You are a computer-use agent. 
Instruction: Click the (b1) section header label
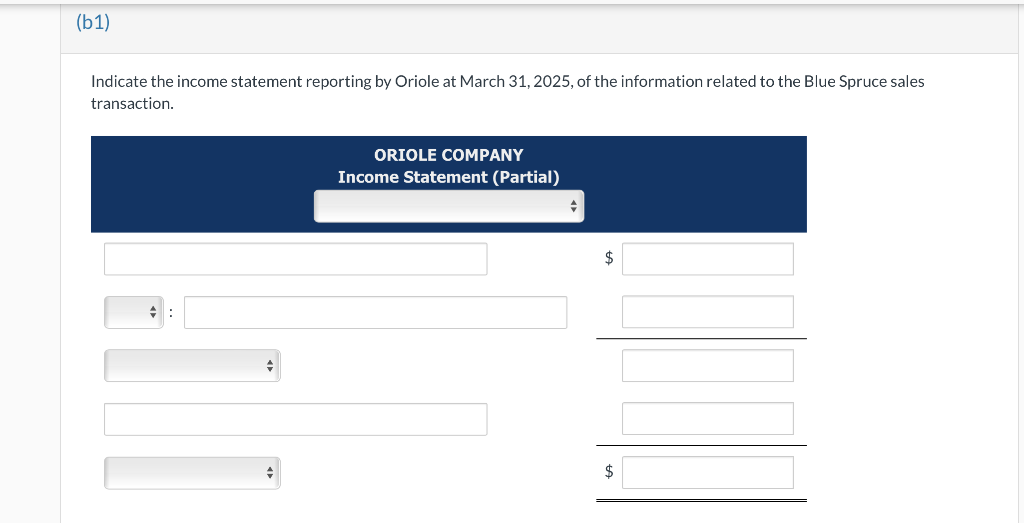[93, 22]
